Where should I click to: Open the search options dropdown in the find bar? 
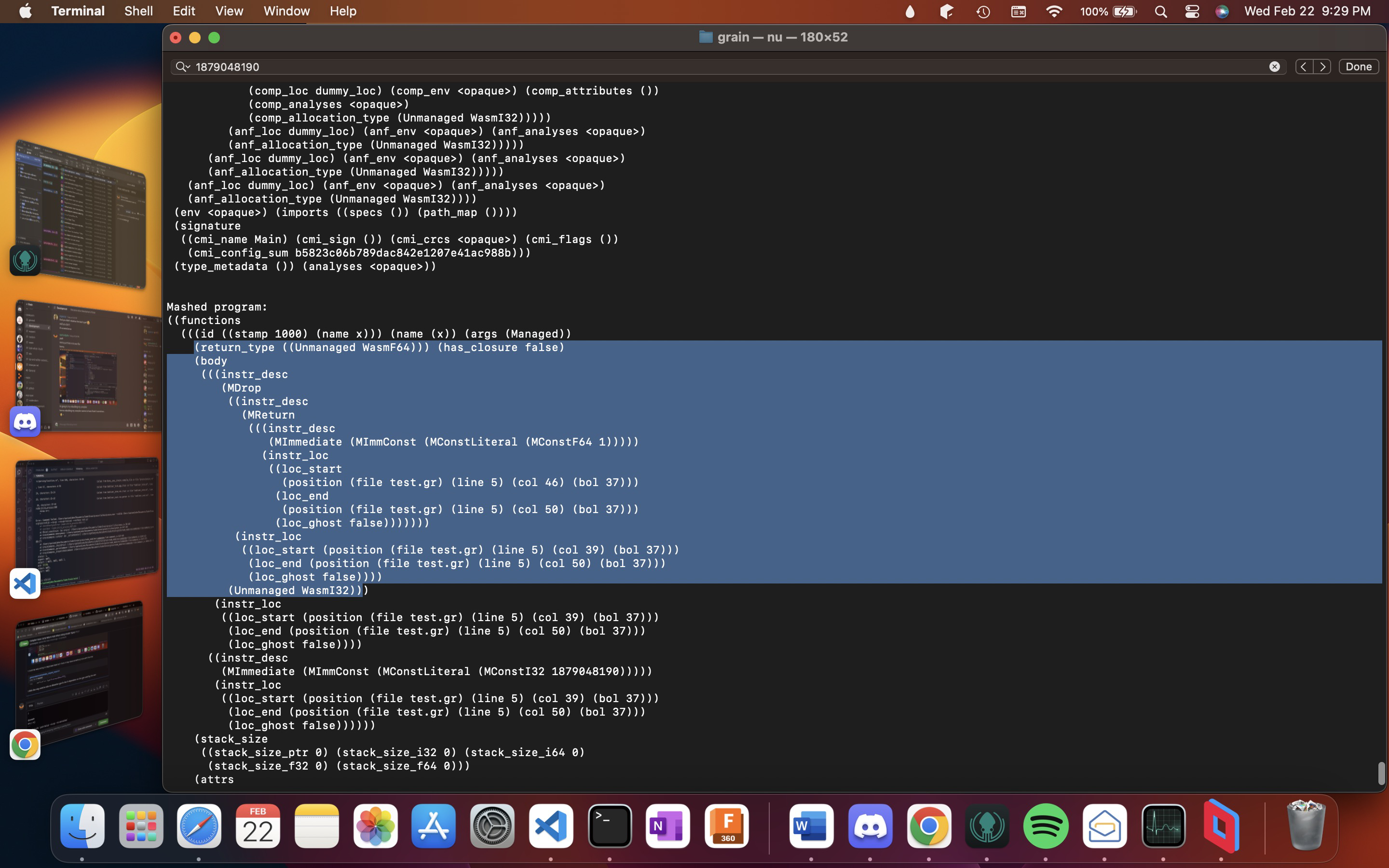[182, 67]
